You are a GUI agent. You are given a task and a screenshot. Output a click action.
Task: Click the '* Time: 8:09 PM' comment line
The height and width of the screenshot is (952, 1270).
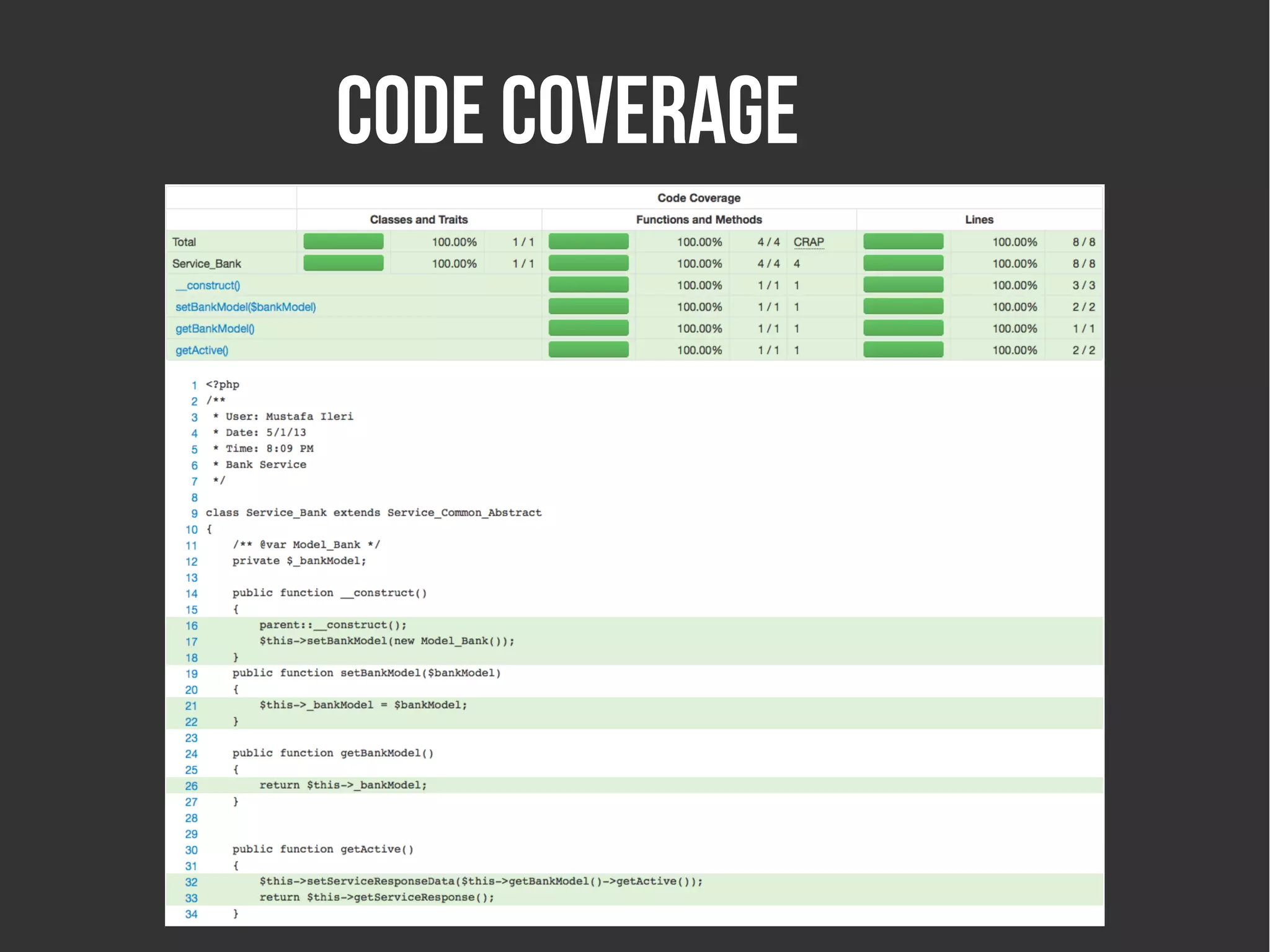tap(263, 448)
